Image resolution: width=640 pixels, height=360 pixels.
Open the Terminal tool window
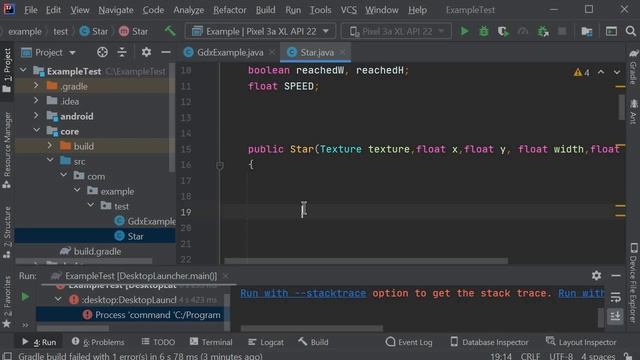211,342
